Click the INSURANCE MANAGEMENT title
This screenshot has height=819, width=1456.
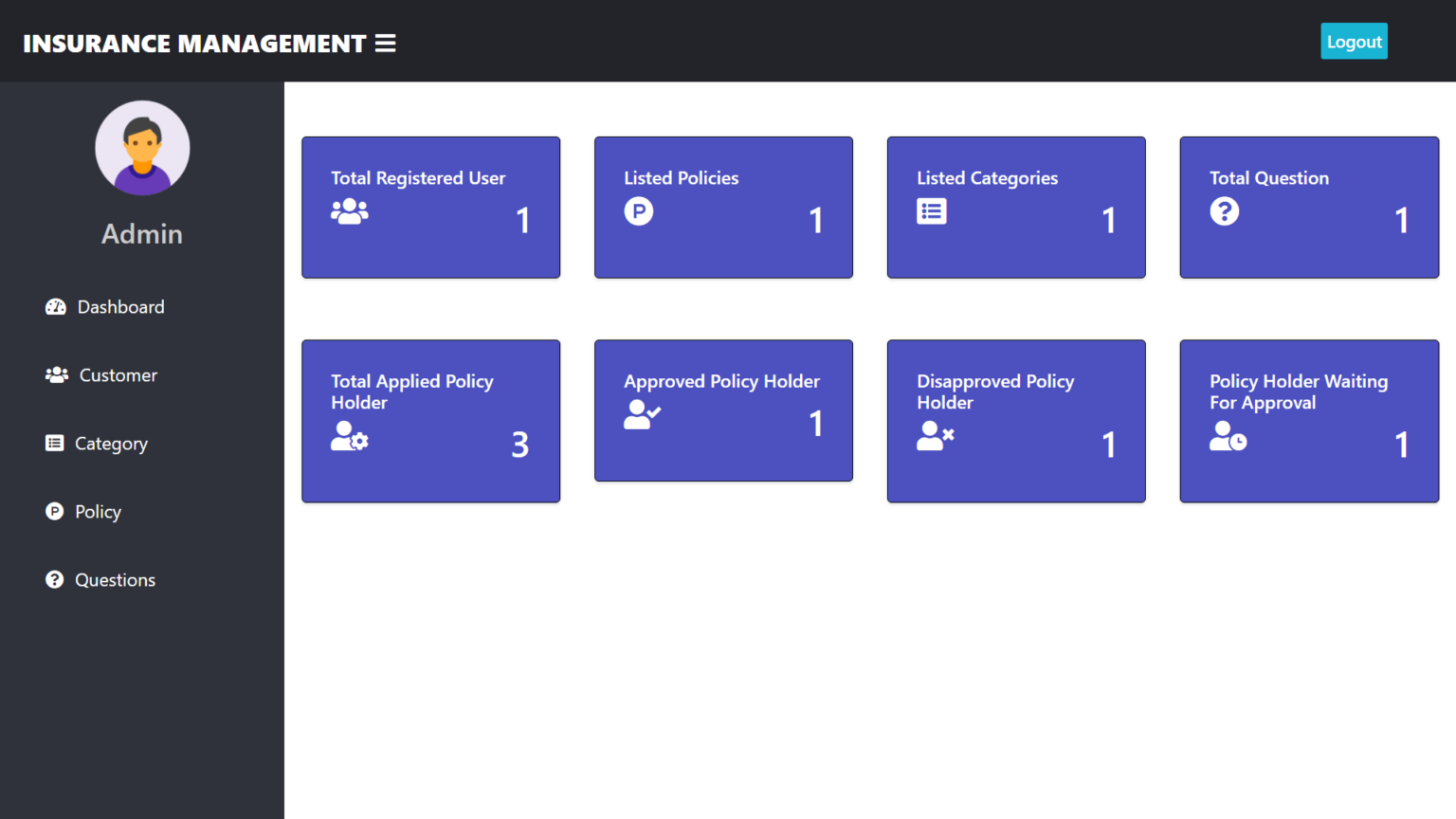coord(194,44)
